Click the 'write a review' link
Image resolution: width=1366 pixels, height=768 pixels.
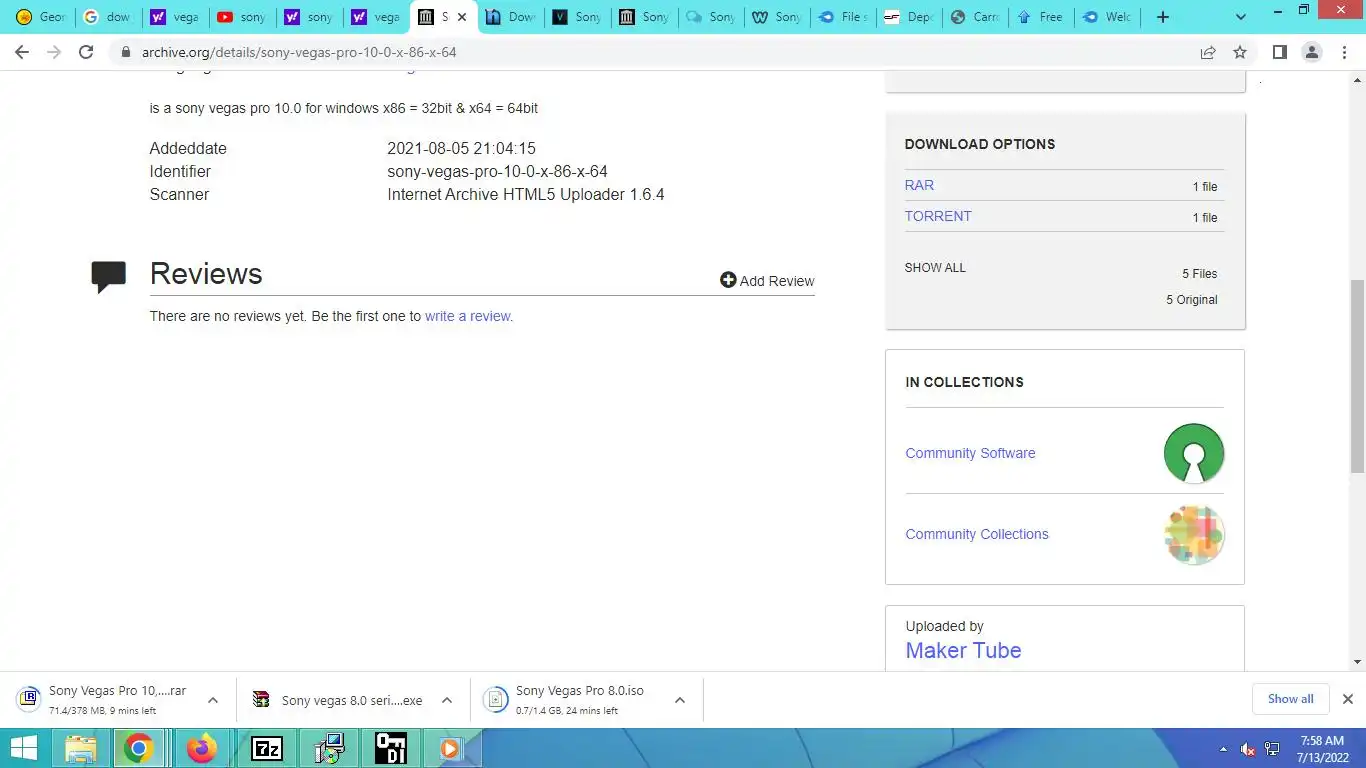click(469, 316)
